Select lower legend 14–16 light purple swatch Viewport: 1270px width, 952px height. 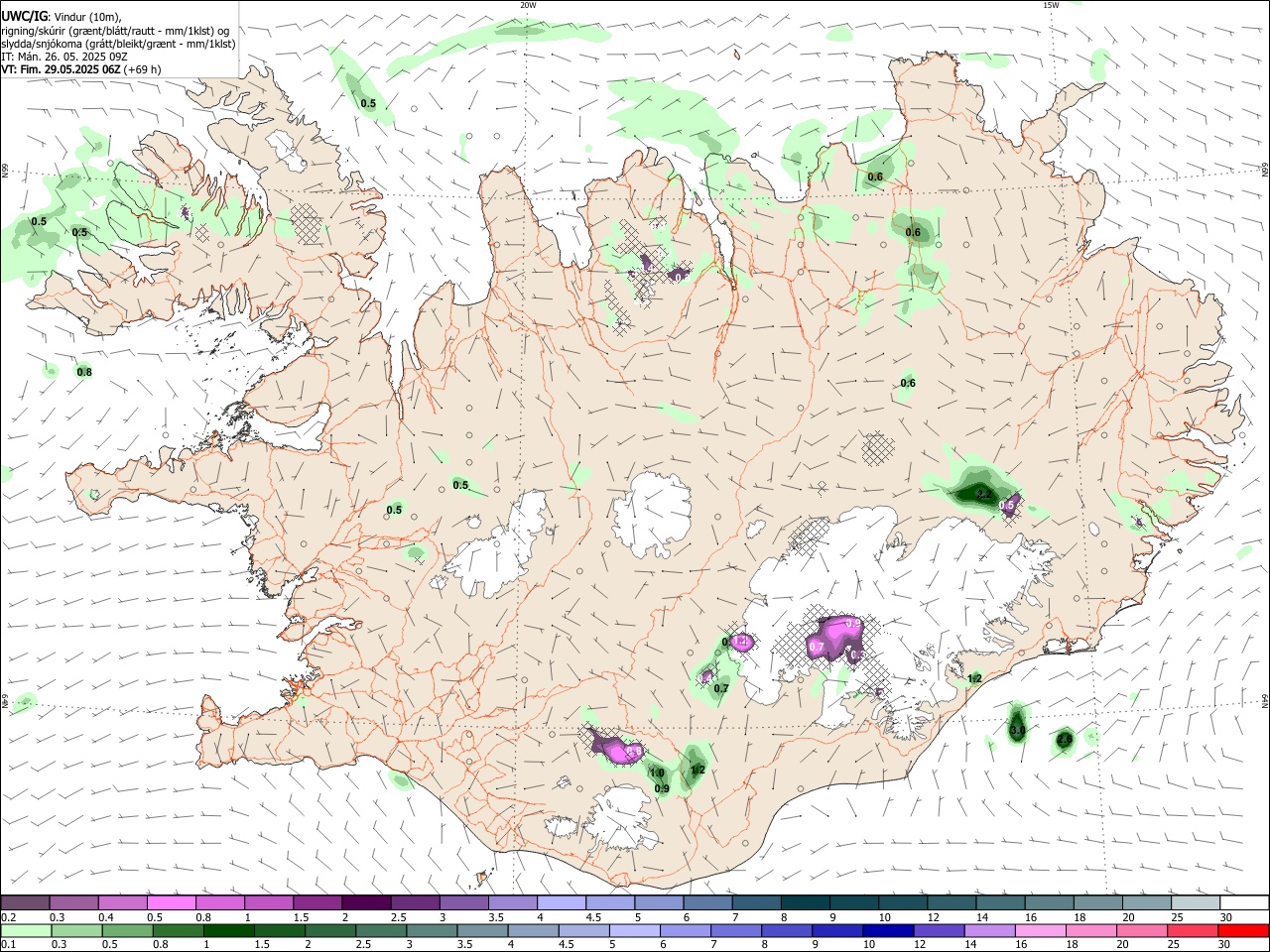(990, 930)
